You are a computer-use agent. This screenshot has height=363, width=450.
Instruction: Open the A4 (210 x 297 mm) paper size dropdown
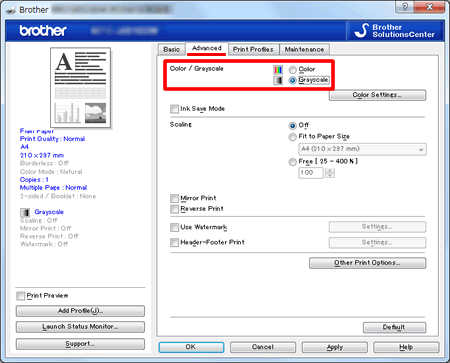coord(362,149)
